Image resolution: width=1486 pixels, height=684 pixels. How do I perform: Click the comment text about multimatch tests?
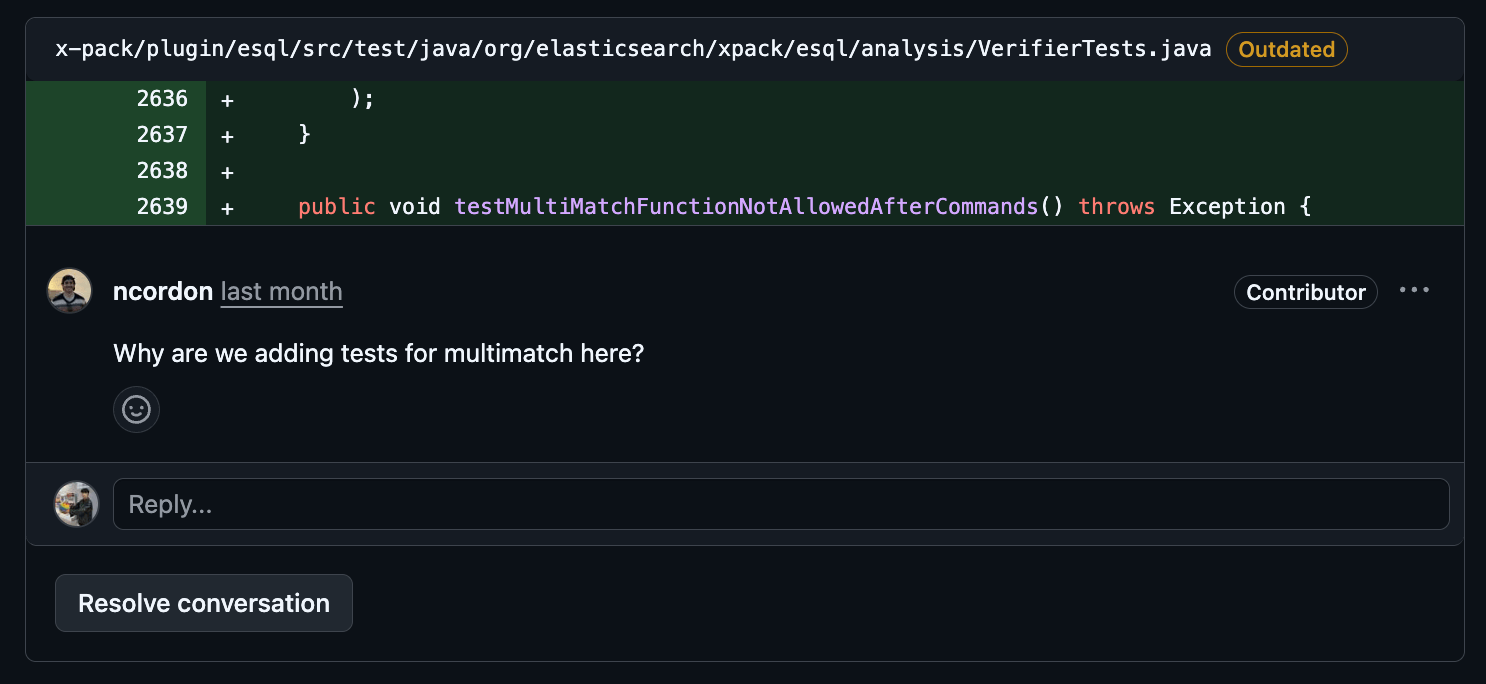(378, 353)
